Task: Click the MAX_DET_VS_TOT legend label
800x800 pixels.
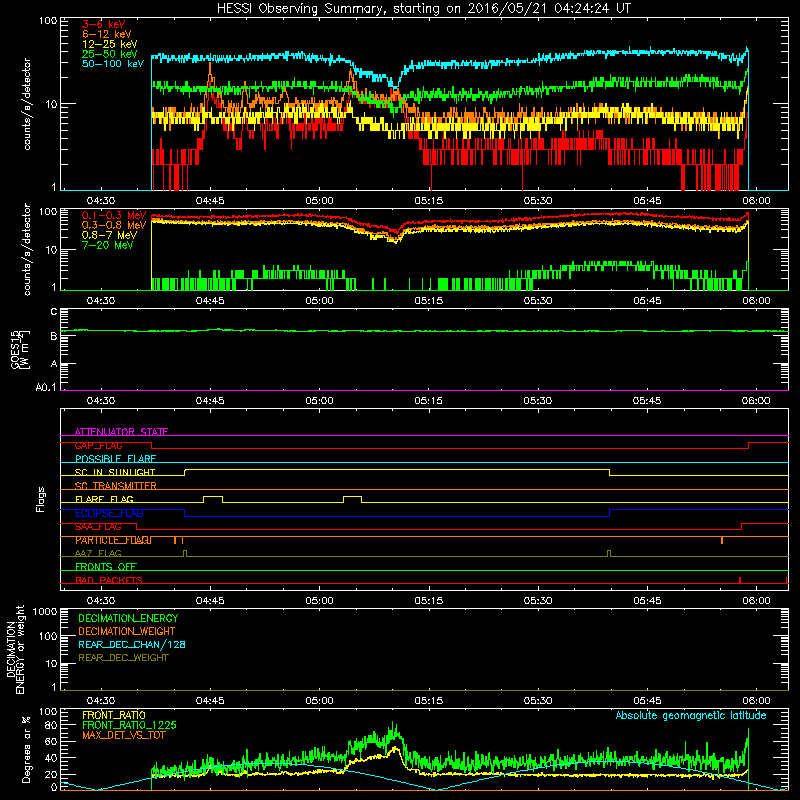Action: [x=123, y=735]
